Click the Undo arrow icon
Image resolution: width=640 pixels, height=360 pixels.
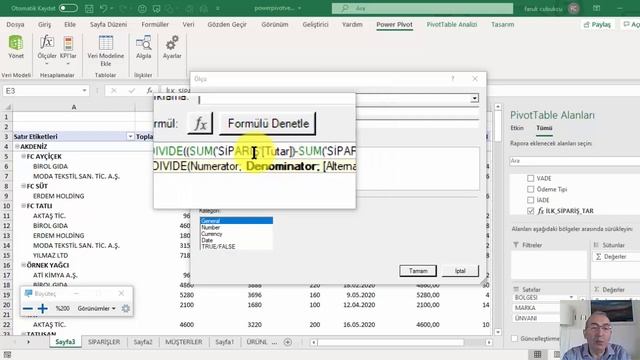(104, 8)
